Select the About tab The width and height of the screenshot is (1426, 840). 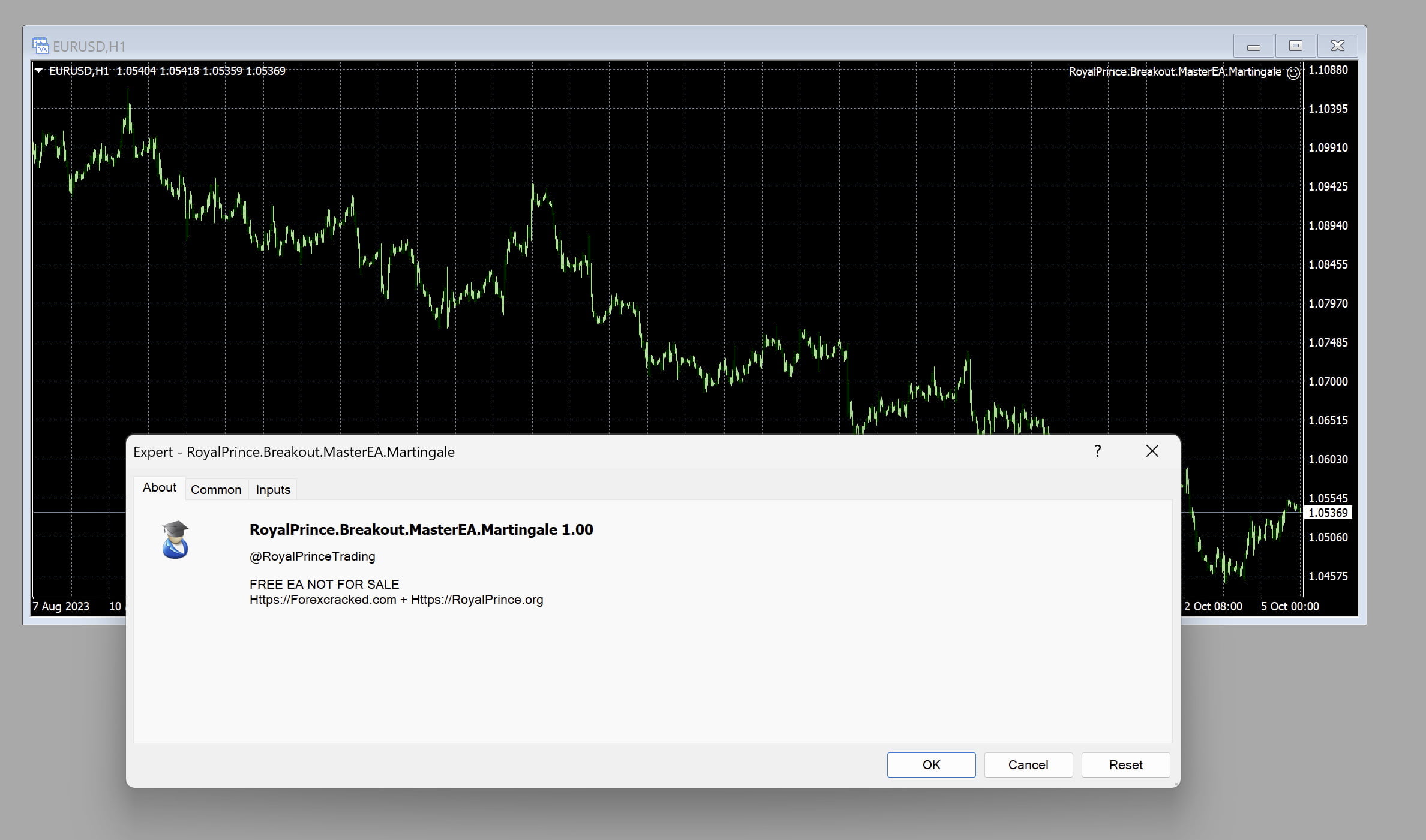(159, 487)
